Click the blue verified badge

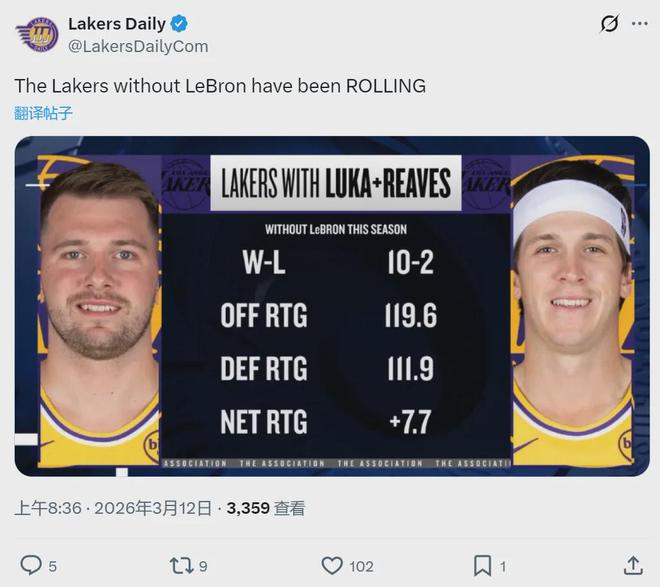coord(180,24)
